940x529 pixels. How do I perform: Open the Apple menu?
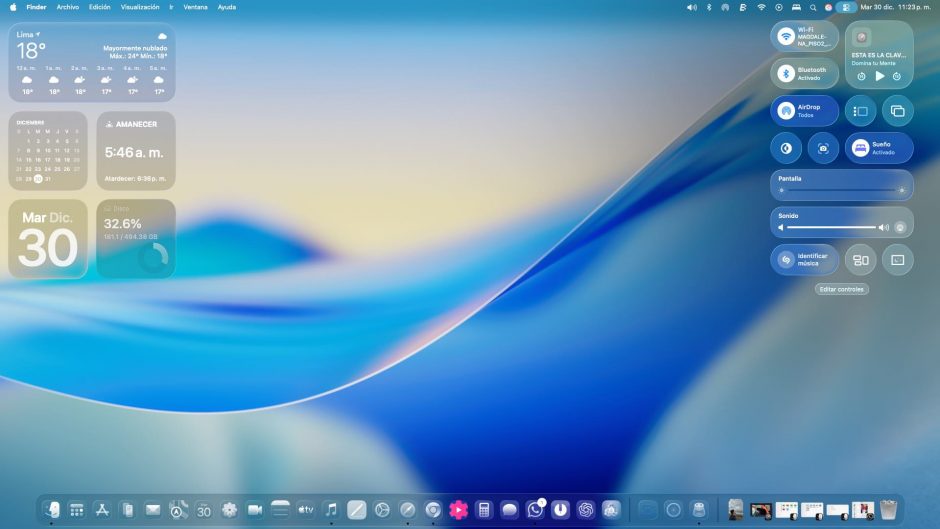click(x=13, y=7)
